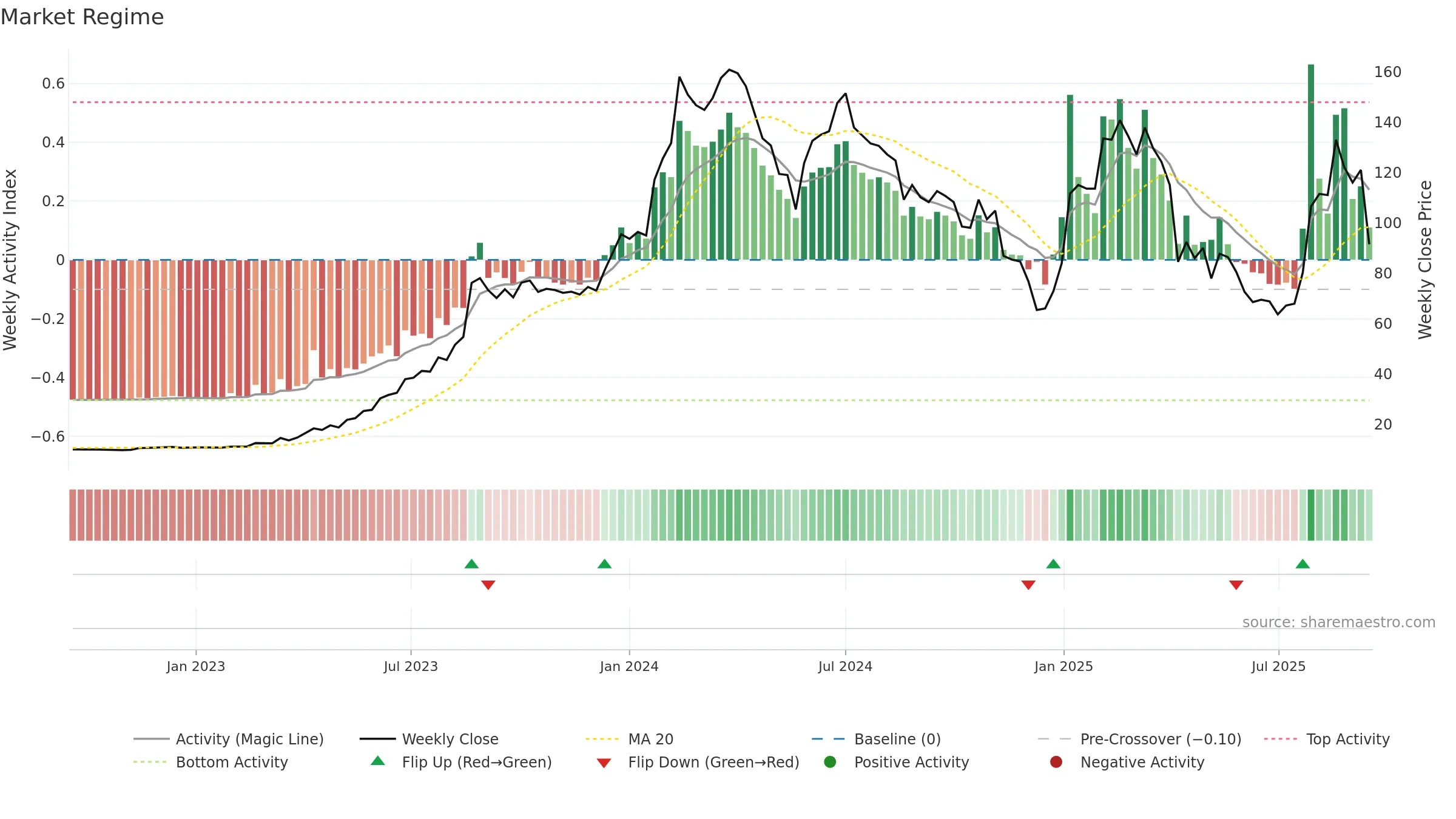Click the 160 right axis tick

click(x=1387, y=72)
